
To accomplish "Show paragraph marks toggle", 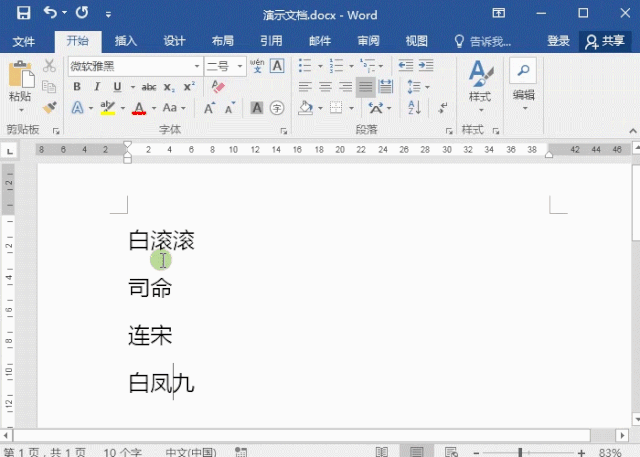I will tap(443, 108).
